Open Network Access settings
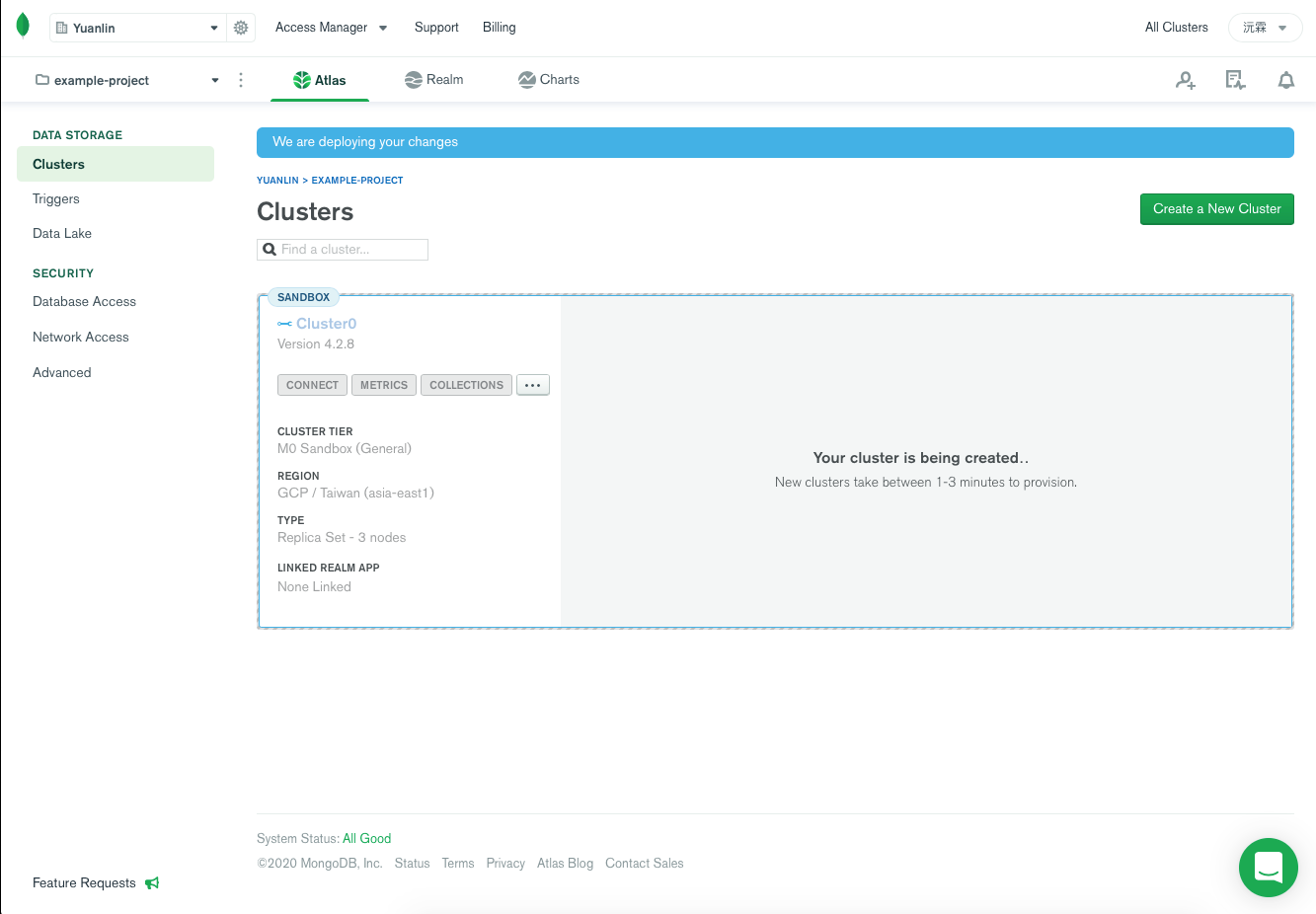Screen dimensions: 1316x914 (x=81, y=337)
